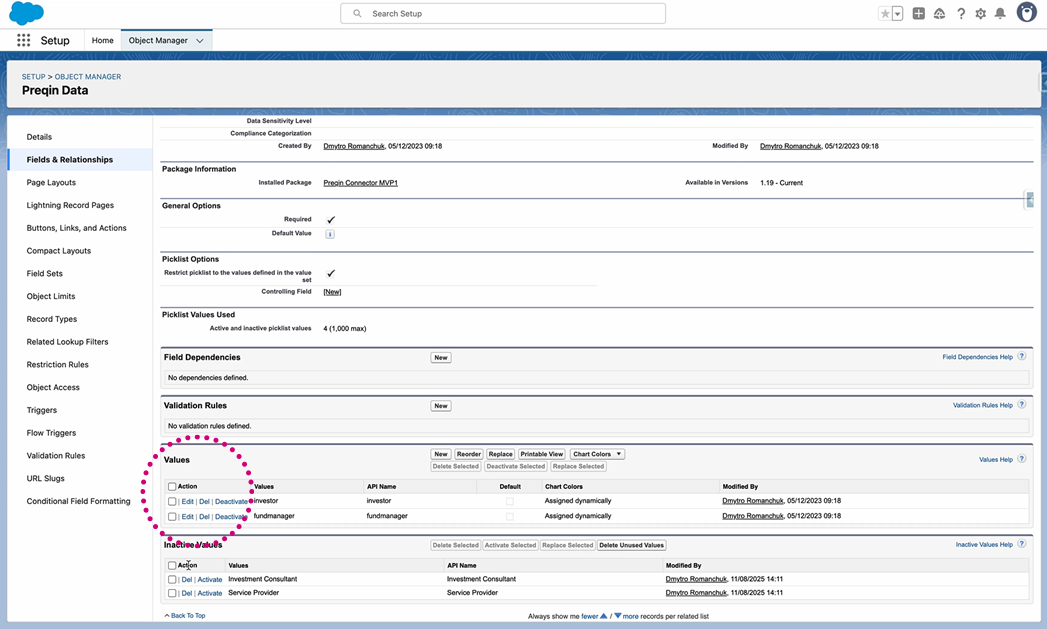Click the user avatar profile icon

1026,13
